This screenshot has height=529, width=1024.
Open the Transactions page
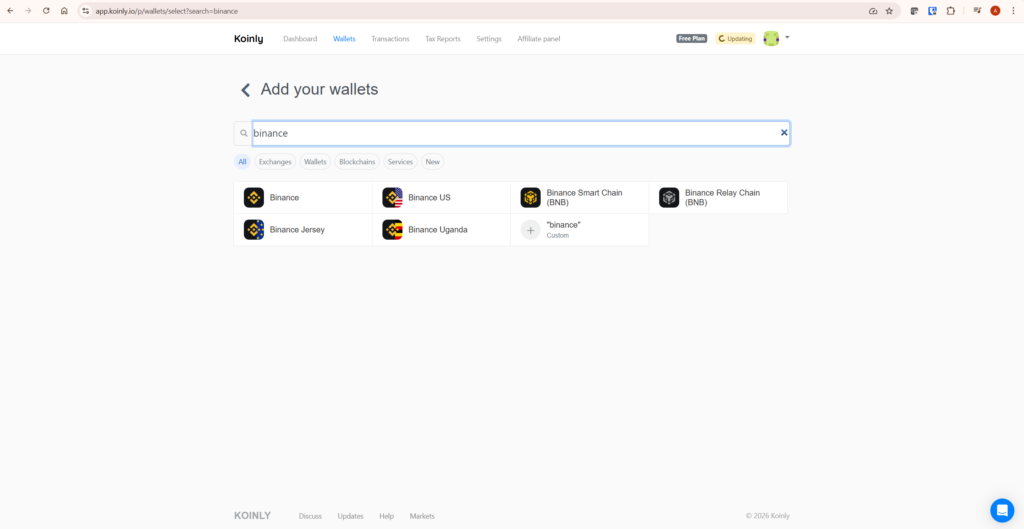(391, 39)
